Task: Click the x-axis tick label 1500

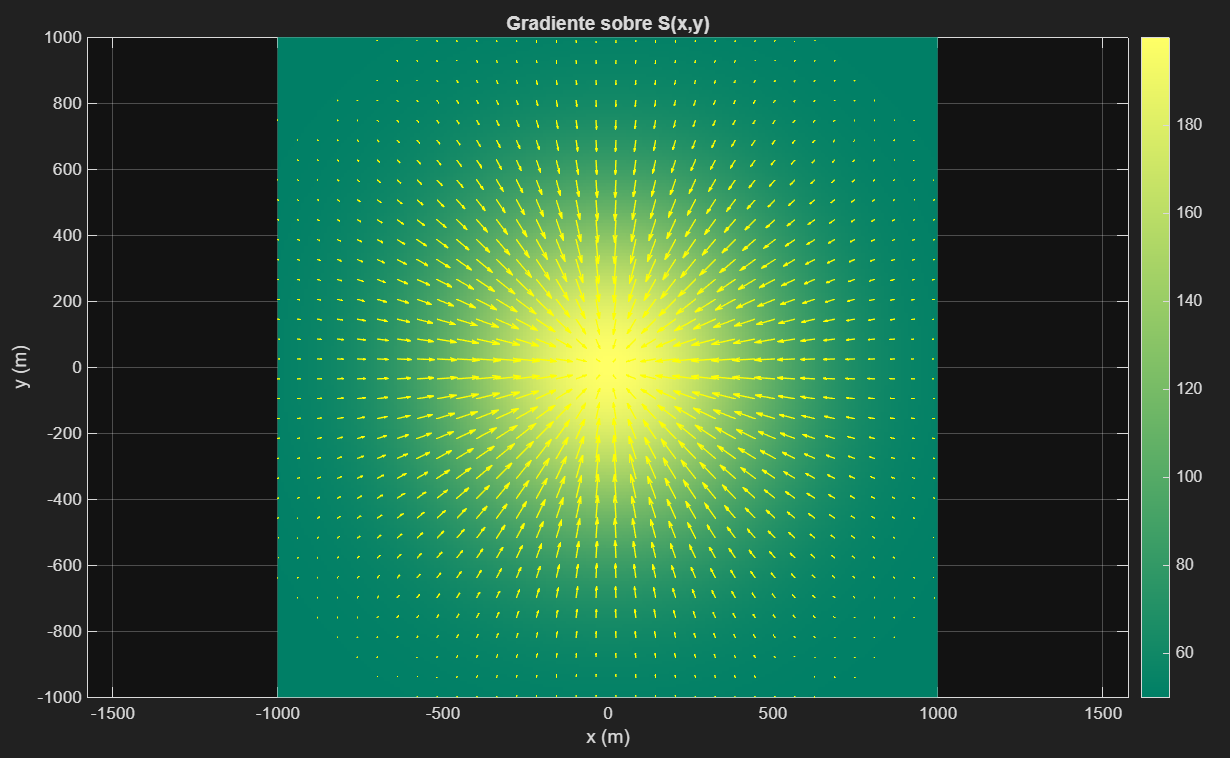Action: (1102, 713)
